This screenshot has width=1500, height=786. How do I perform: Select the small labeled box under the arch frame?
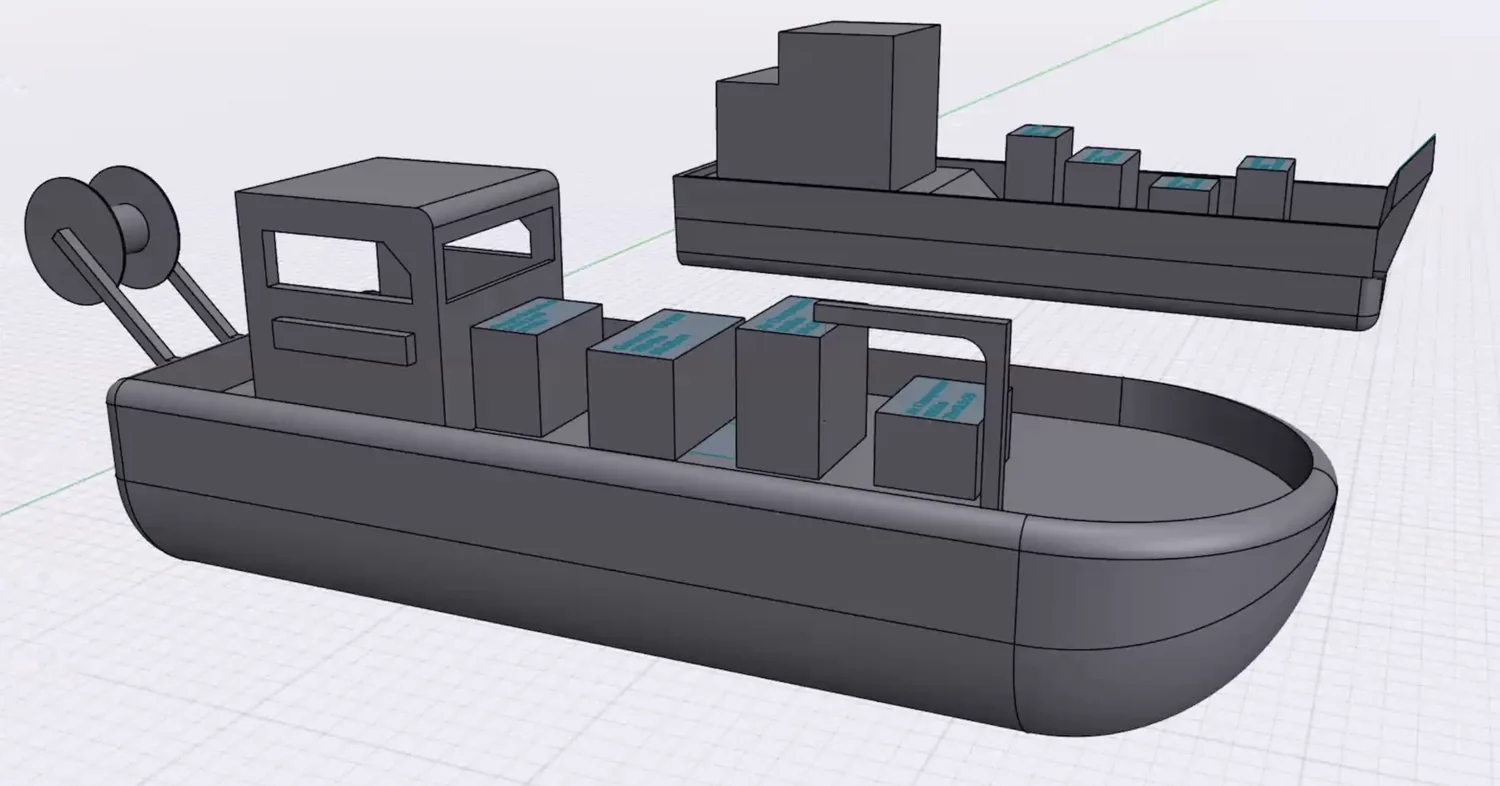point(928,437)
